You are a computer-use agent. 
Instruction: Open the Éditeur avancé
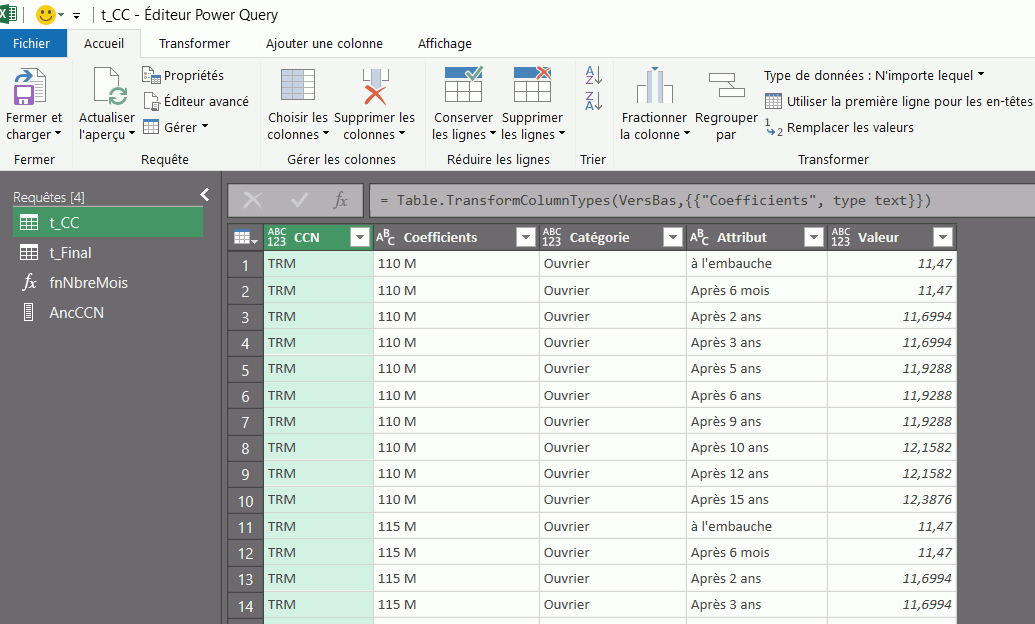pos(196,101)
